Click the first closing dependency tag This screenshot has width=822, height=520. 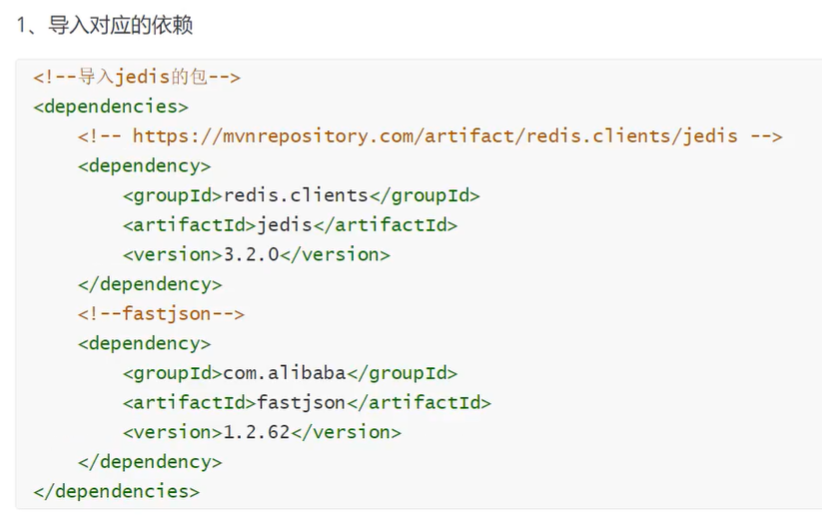coord(150,284)
